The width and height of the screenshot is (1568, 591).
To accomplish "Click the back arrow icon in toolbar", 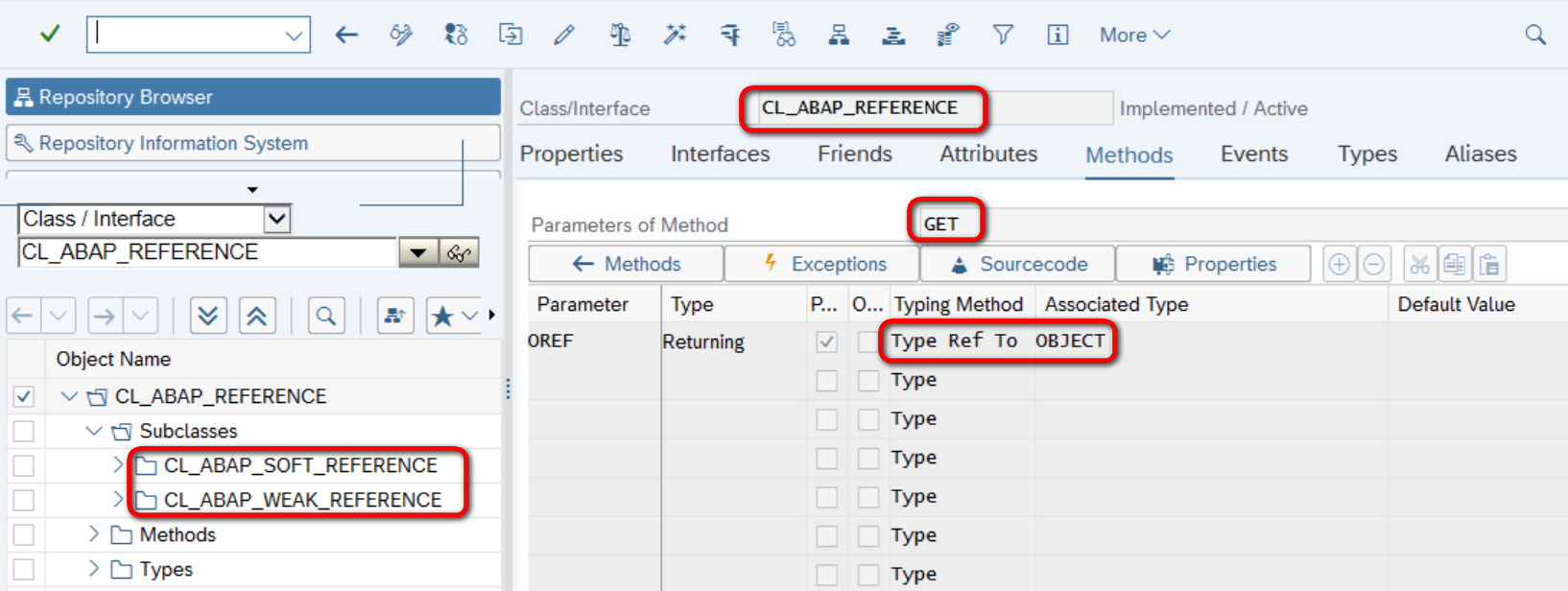I will 346,35.
